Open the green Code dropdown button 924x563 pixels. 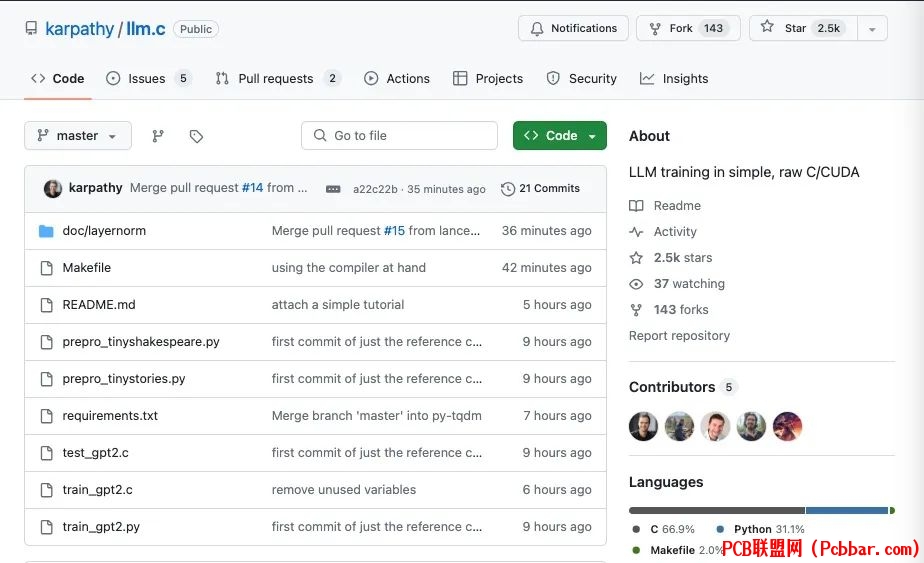coord(559,136)
